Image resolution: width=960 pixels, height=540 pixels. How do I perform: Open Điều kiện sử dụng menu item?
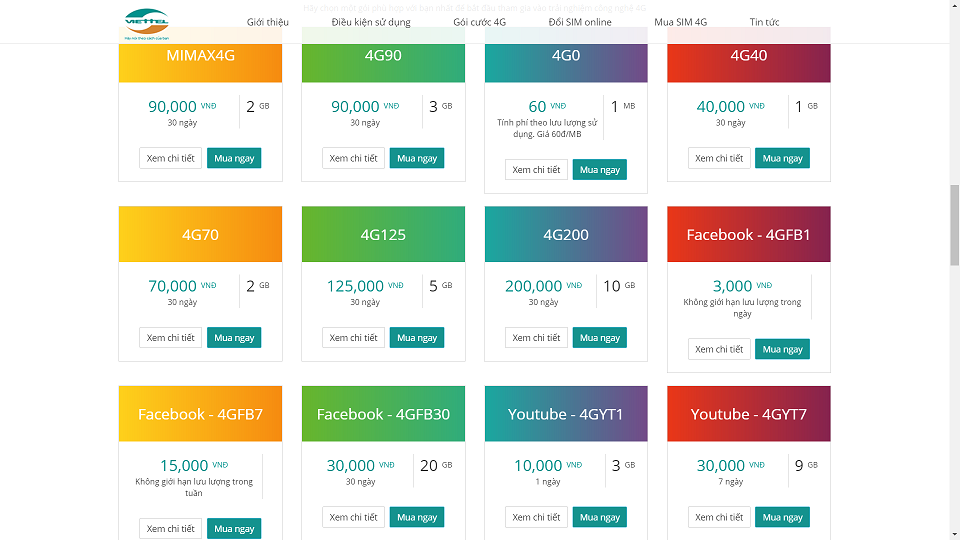click(x=371, y=22)
